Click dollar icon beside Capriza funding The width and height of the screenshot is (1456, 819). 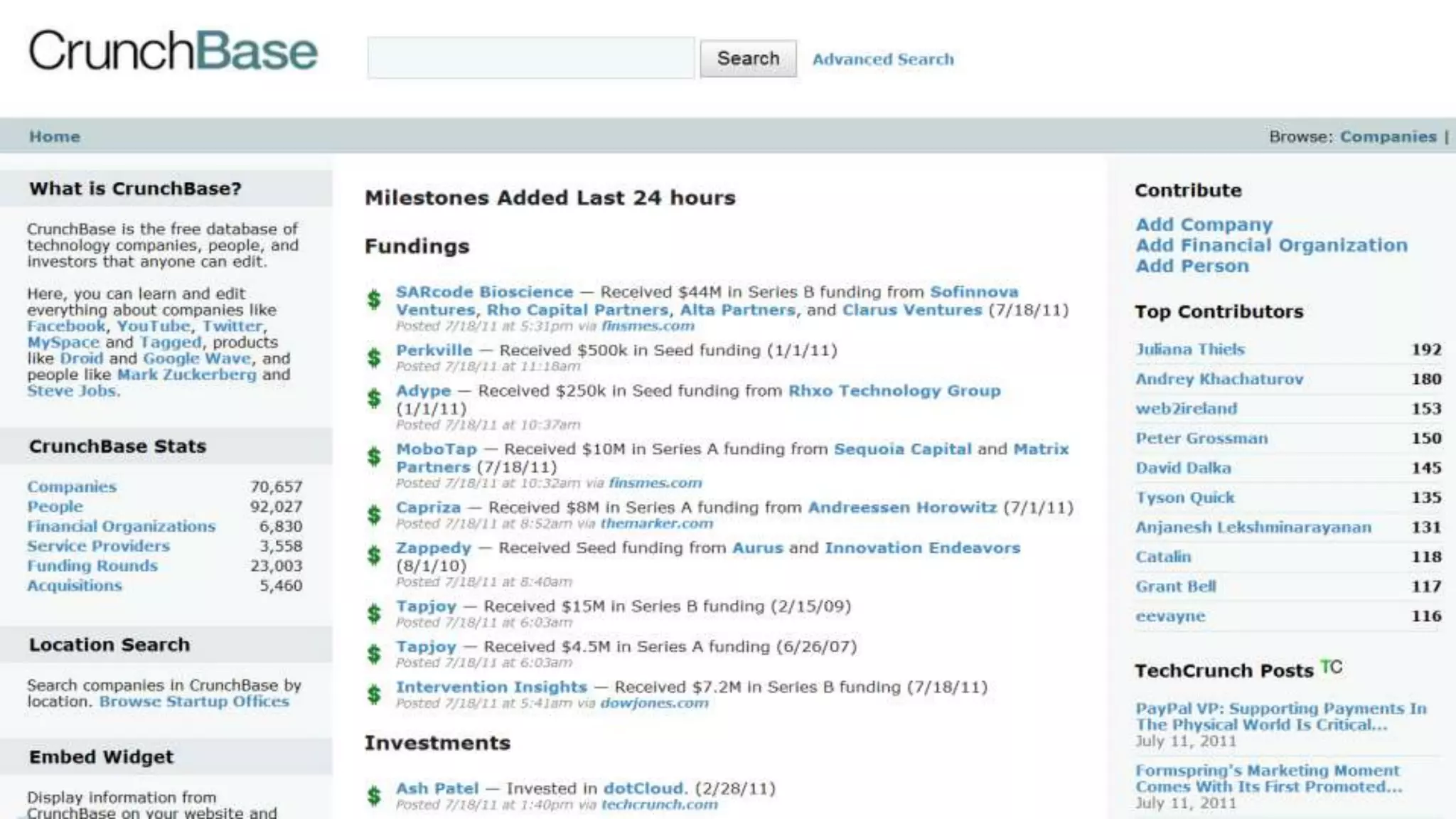(374, 515)
